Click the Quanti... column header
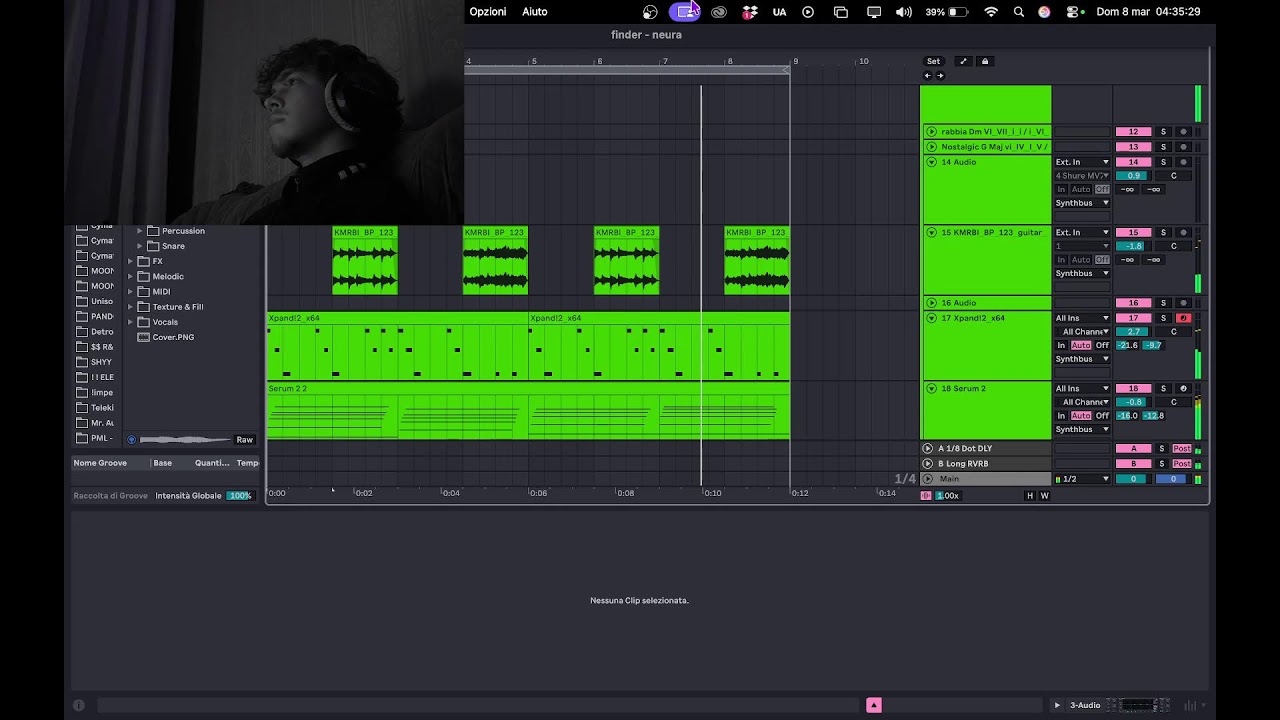 click(x=213, y=463)
